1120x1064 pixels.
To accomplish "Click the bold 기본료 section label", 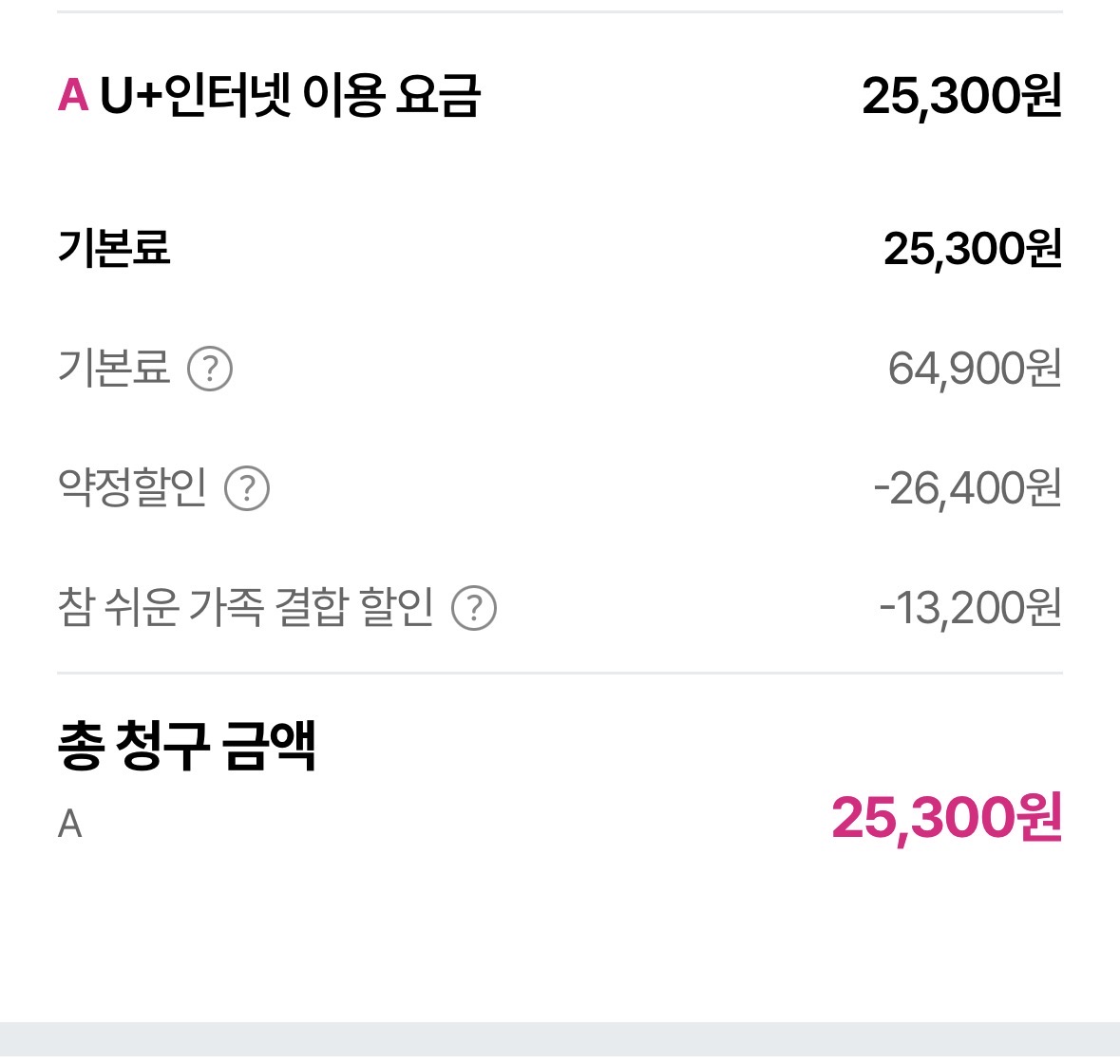I will click(114, 249).
